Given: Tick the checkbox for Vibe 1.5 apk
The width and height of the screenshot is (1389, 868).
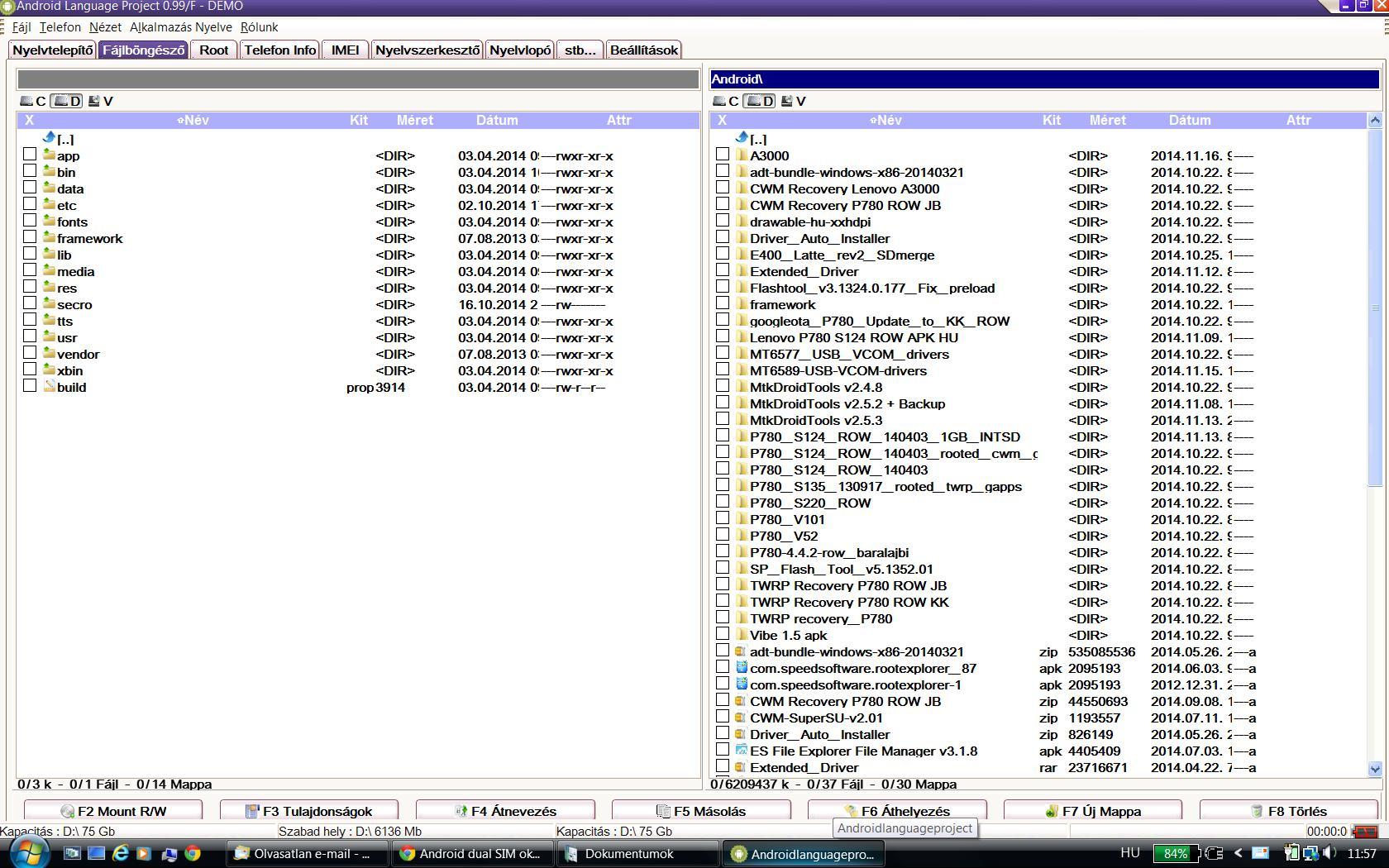Looking at the screenshot, I should point(723,634).
